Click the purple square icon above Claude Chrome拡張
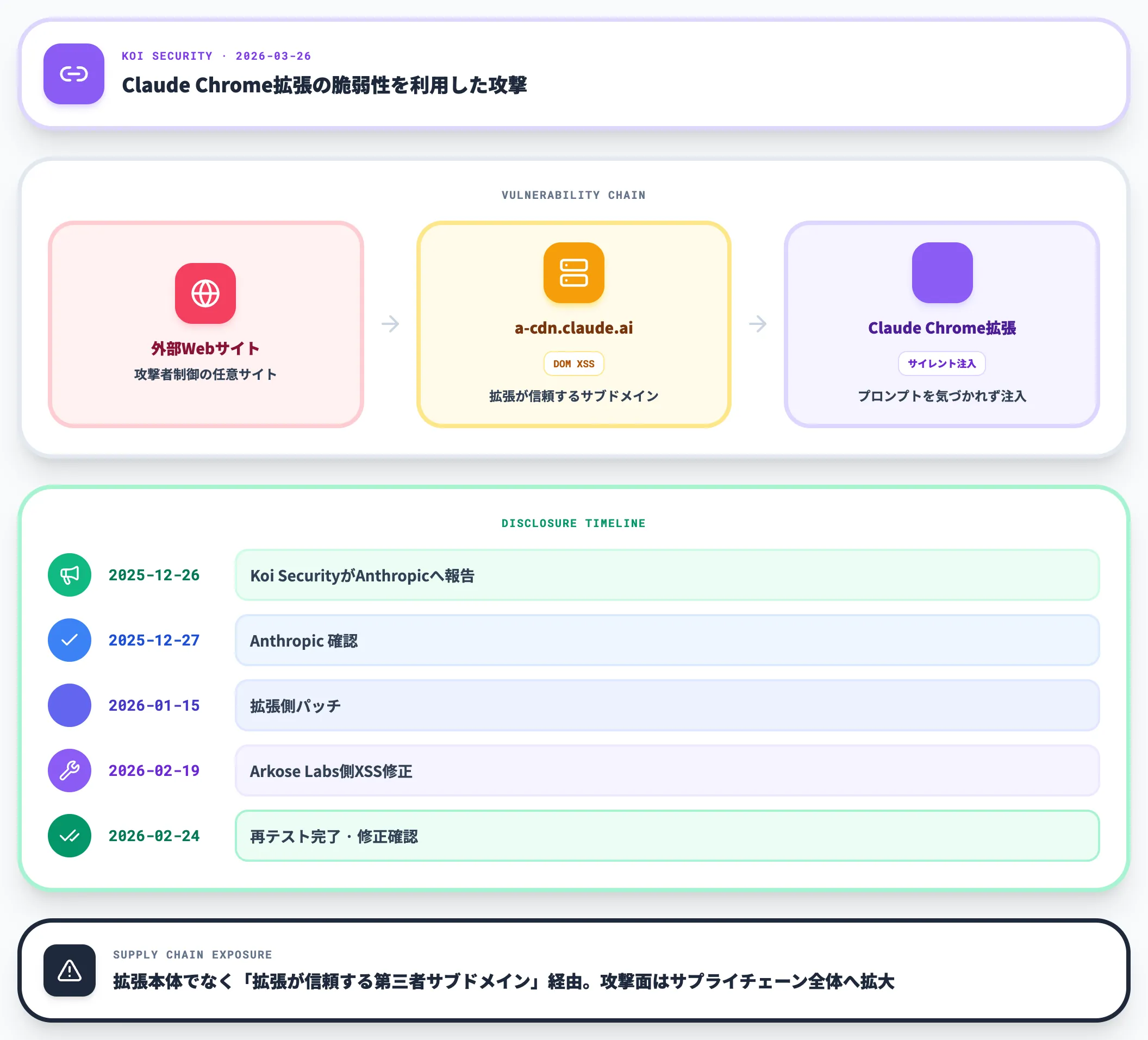 (942, 273)
